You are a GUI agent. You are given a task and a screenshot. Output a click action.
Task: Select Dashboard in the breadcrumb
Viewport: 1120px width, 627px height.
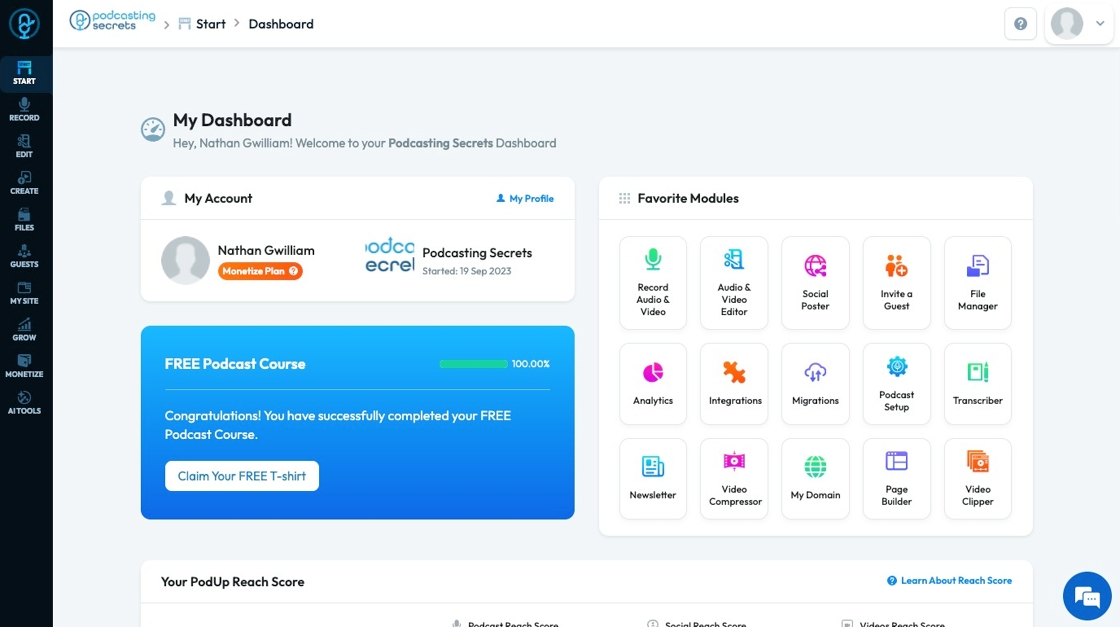[x=281, y=24]
